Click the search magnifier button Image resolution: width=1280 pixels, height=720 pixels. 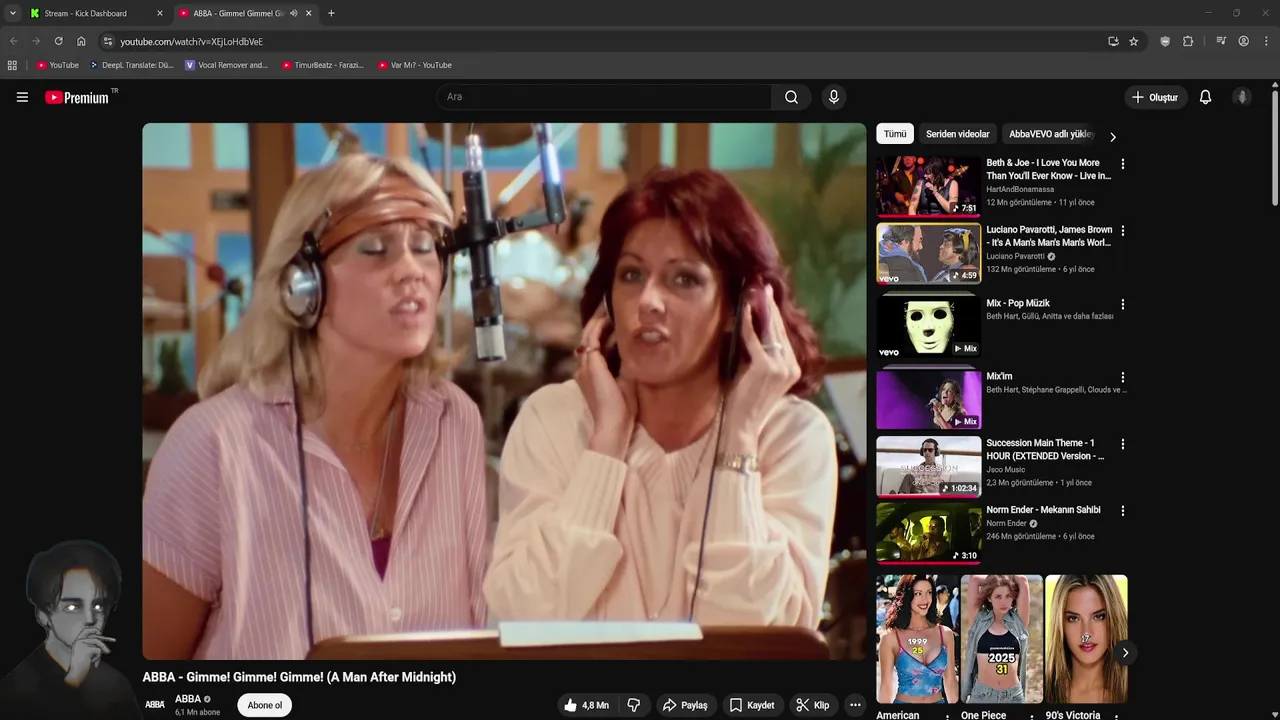(791, 97)
